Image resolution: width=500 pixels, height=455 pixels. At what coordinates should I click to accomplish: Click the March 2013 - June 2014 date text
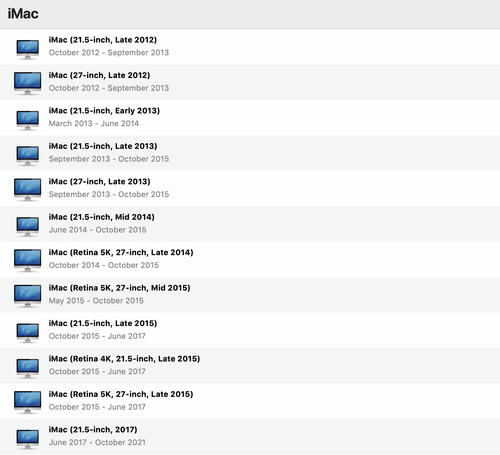coord(94,124)
